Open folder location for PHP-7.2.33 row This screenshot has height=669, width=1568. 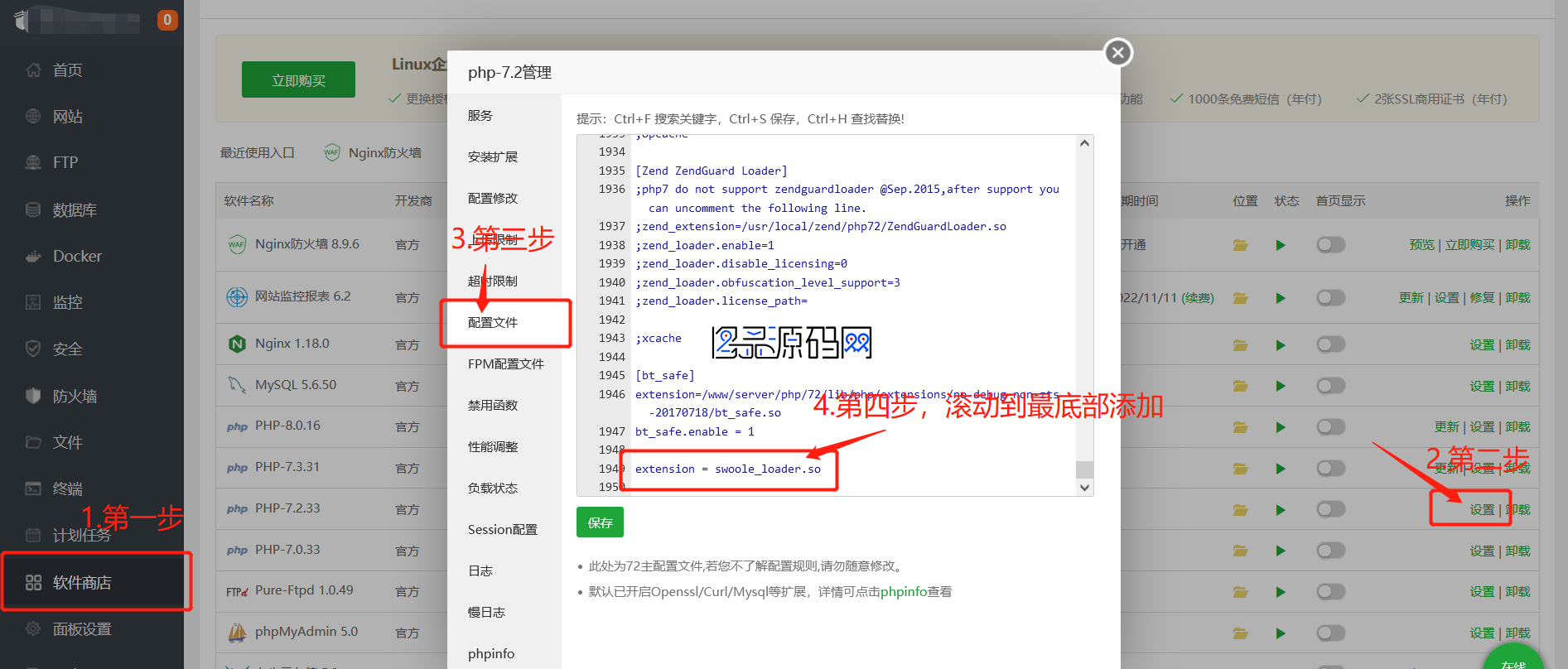click(x=1240, y=510)
